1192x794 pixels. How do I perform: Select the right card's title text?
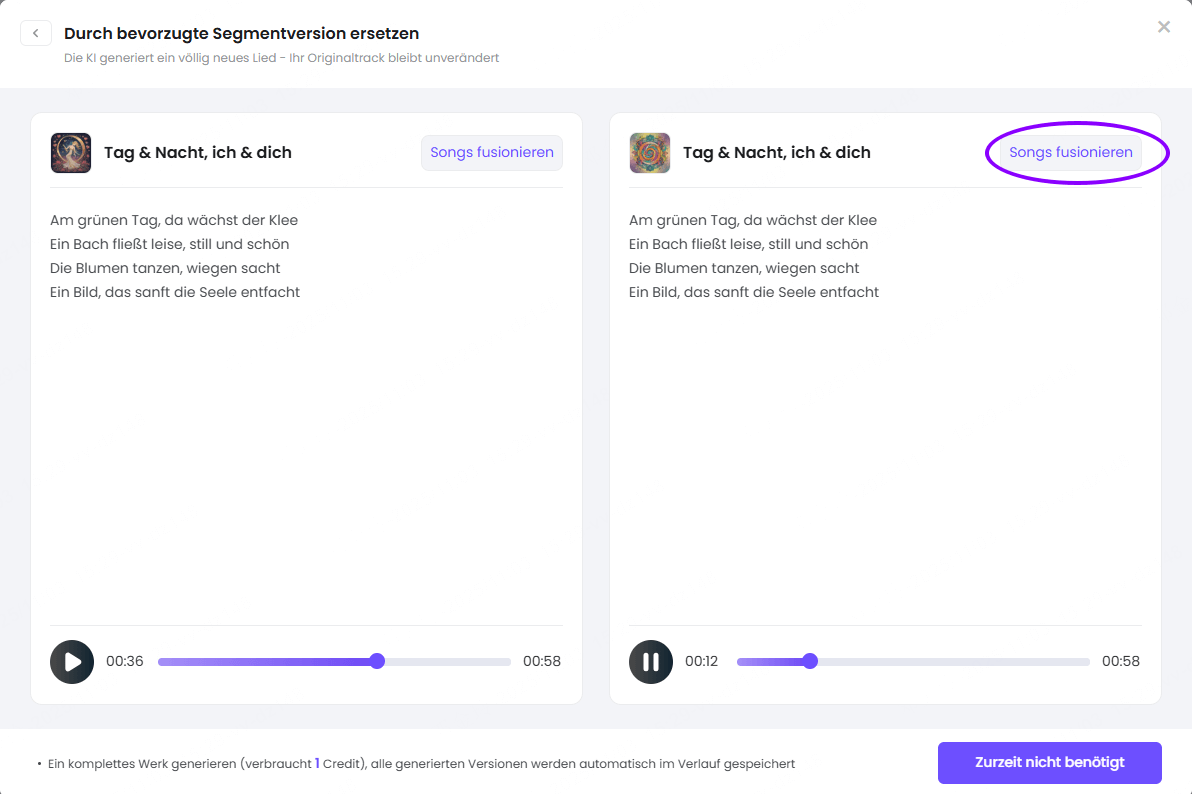point(777,153)
